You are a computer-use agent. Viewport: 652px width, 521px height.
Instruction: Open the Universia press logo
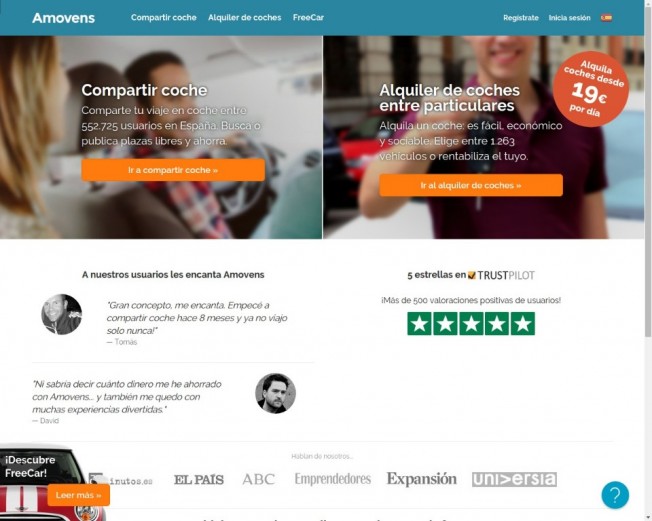(x=514, y=479)
